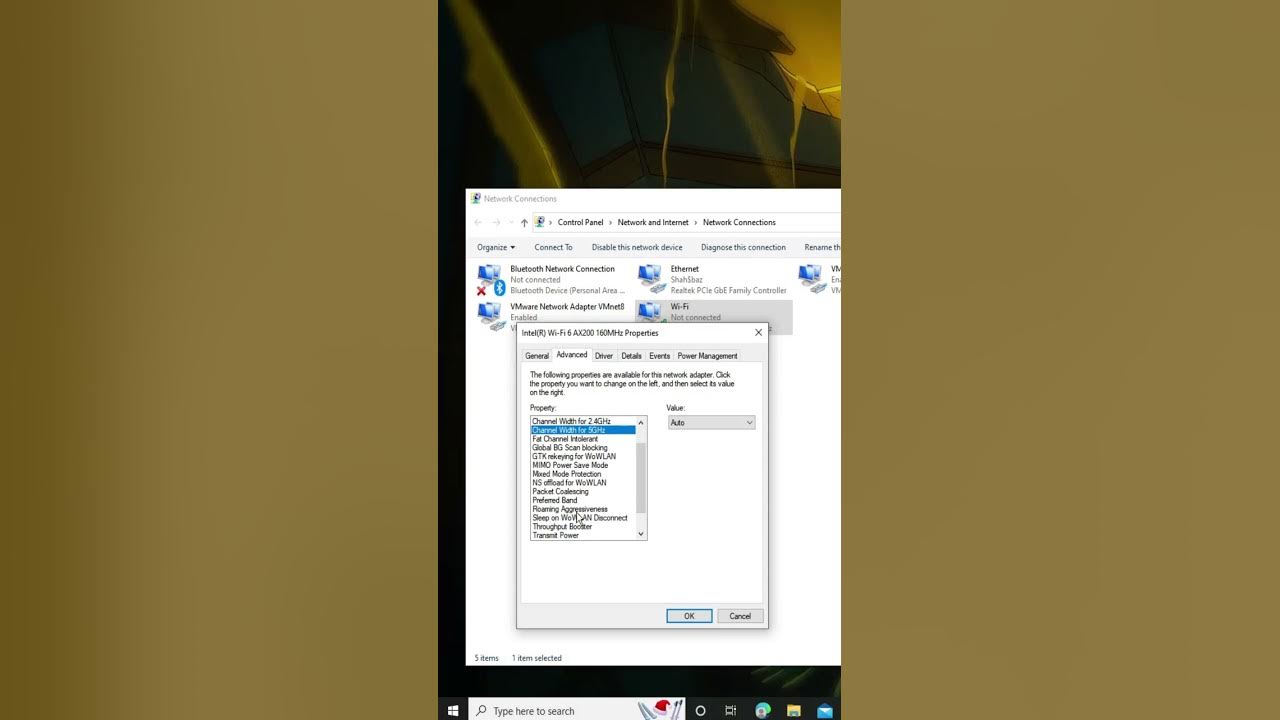
Task: Go up one folder level arrow
Action: coord(524,222)
